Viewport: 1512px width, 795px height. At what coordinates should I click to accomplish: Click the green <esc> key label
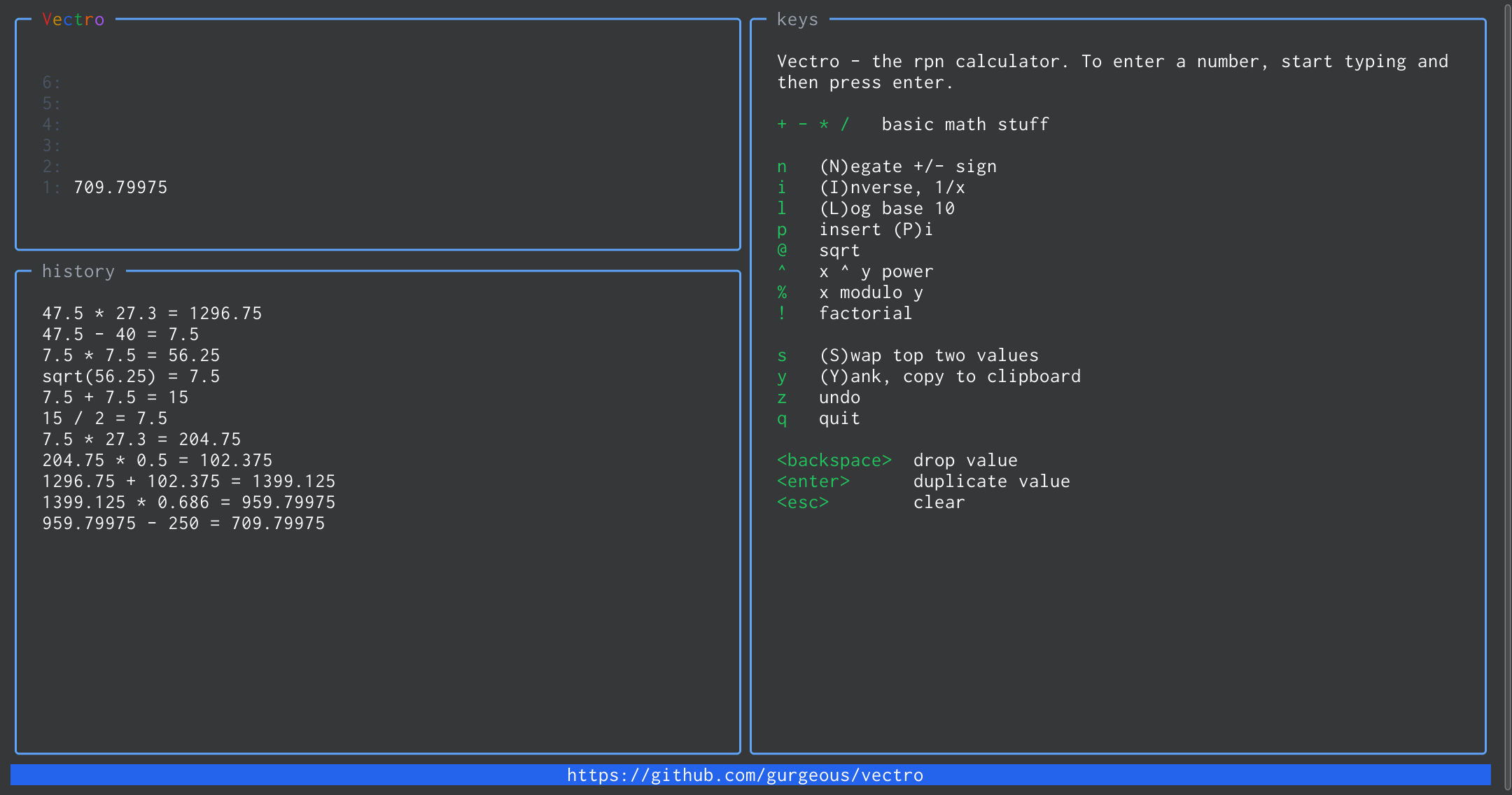pyautogui.click(x=803, y=502)
